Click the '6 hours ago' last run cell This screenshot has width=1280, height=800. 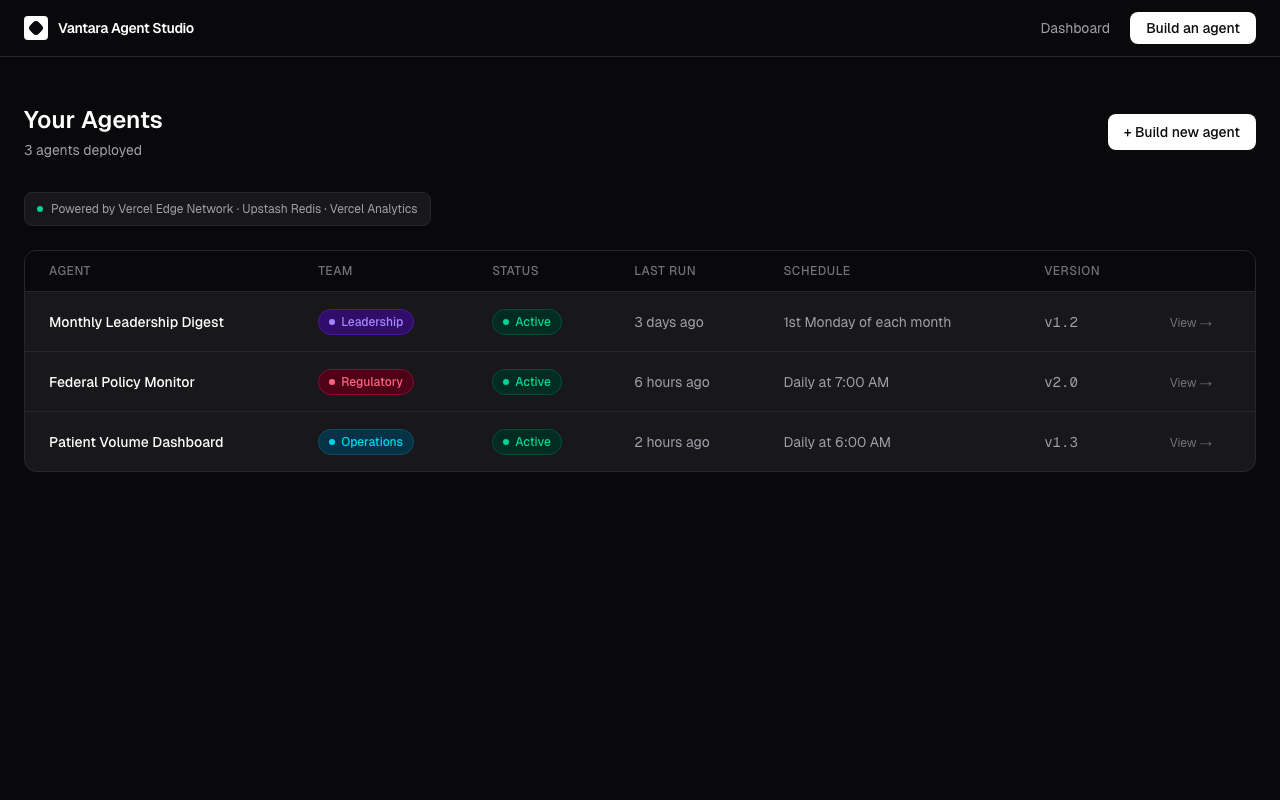(x=672, y=382)
